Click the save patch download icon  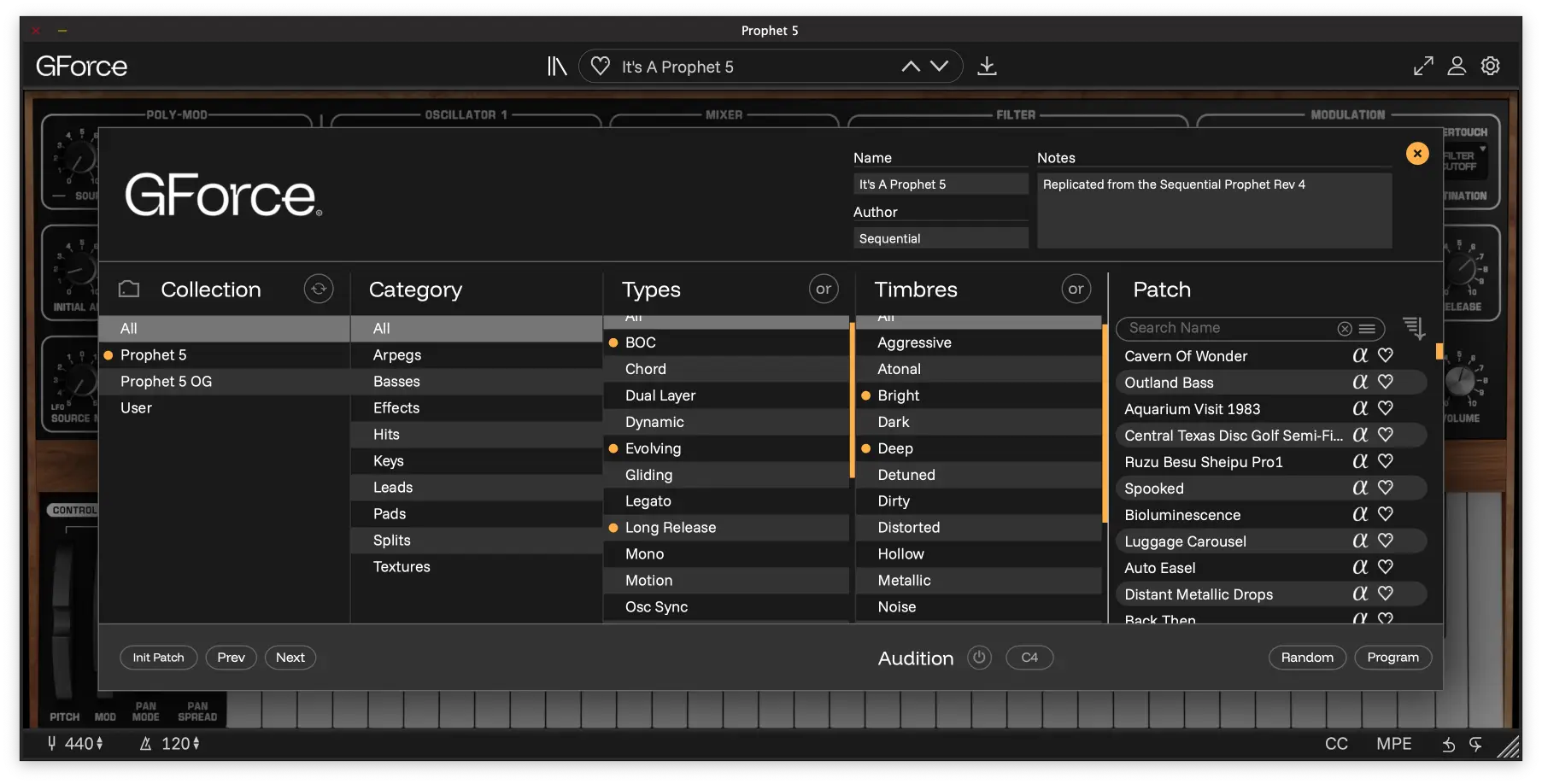click(987, 66)
